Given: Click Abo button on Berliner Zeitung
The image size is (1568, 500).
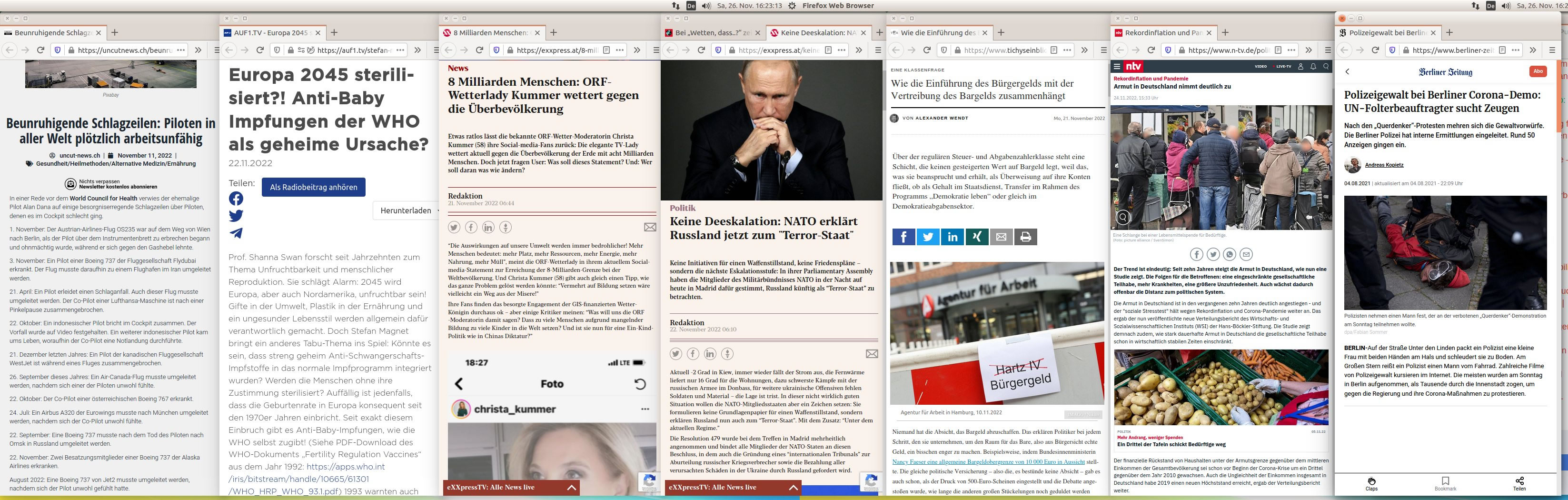Looking at the screenshot, I should 1538,71.
